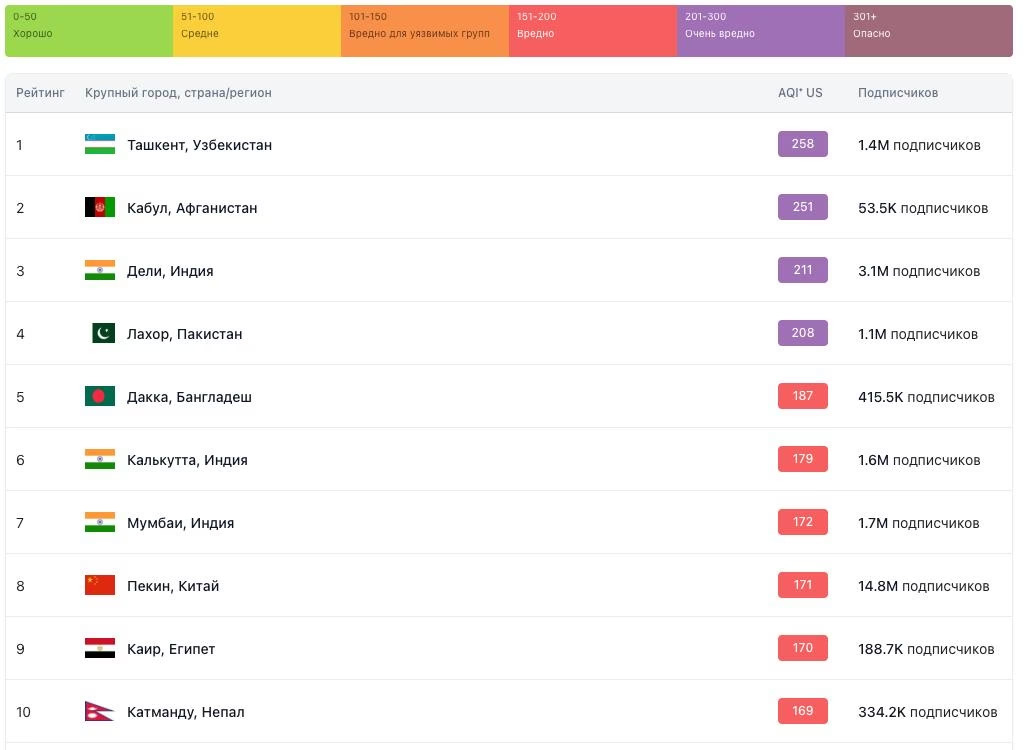The height and width of the screenshot is (750, 1028).
Task: Open the Мумбаи, Индия city link
Action: pyautogui.click(x=180, y=523)
